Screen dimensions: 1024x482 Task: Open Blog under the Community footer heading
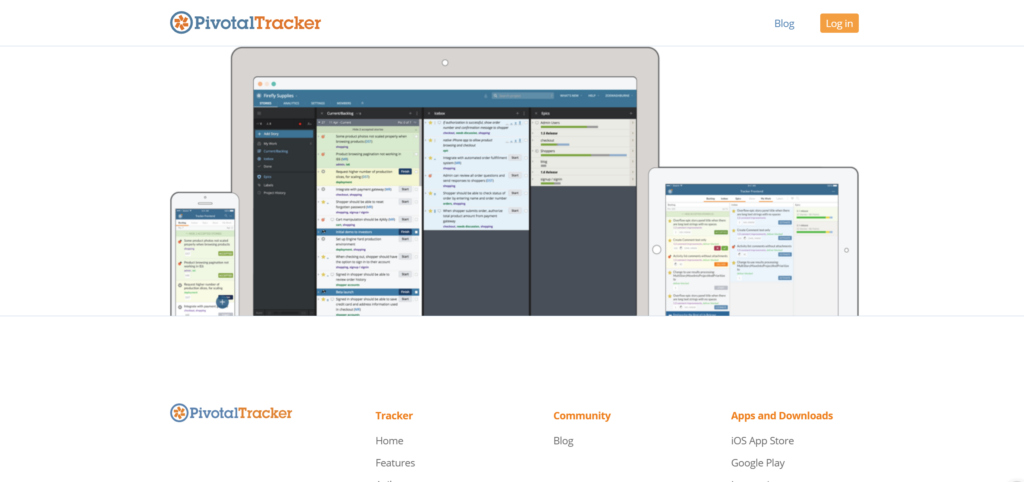563,441
